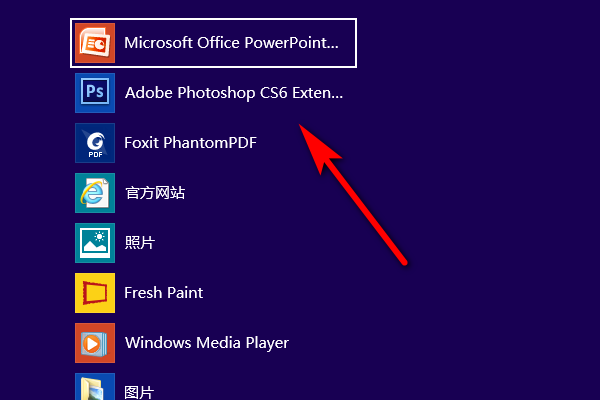600x400 pixels.
Task: Launch Foxit PhantomPDF via its icon
Action: click(95, 143)
